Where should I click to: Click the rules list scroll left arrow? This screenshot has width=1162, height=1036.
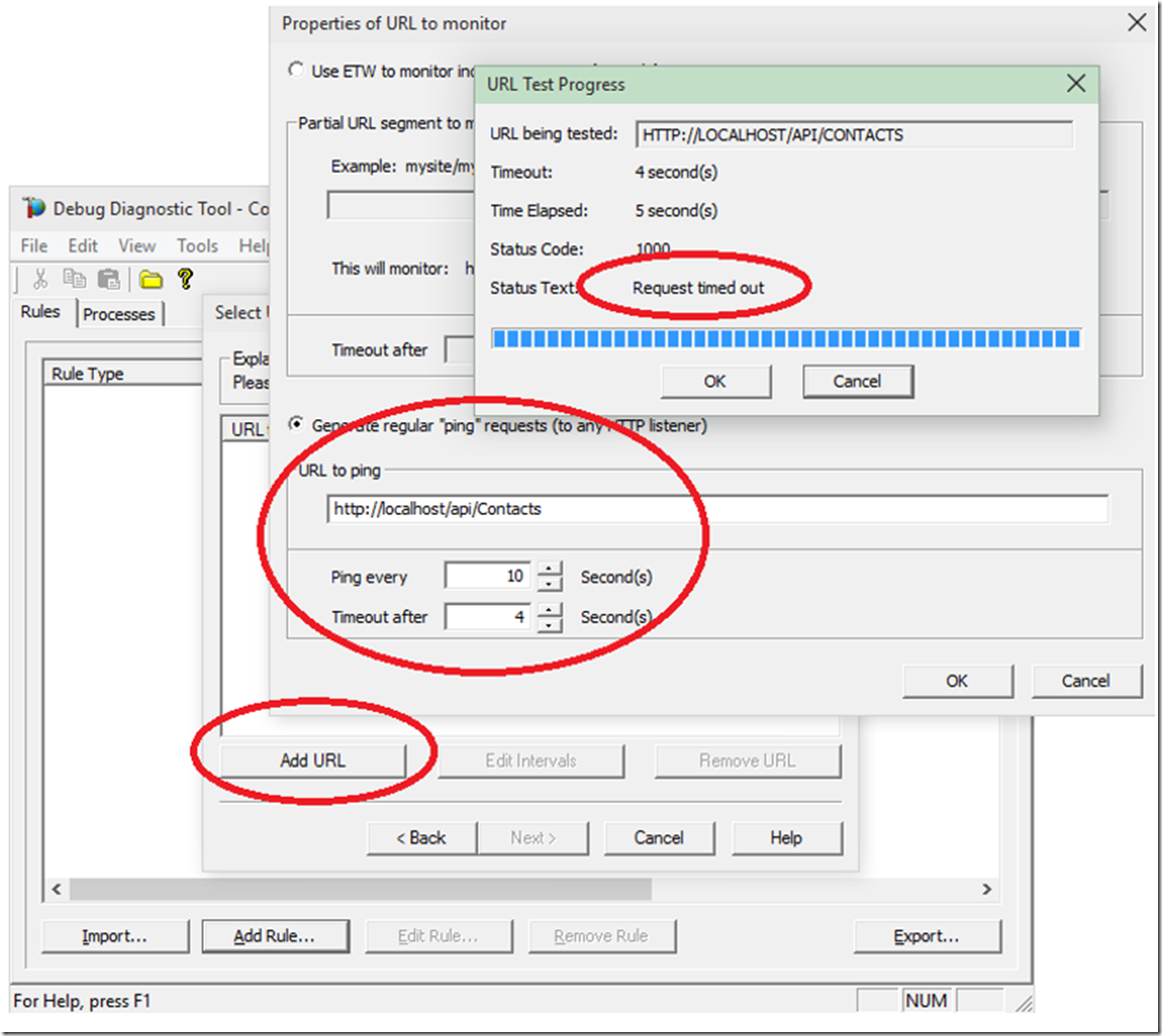(x=56, y=889)
